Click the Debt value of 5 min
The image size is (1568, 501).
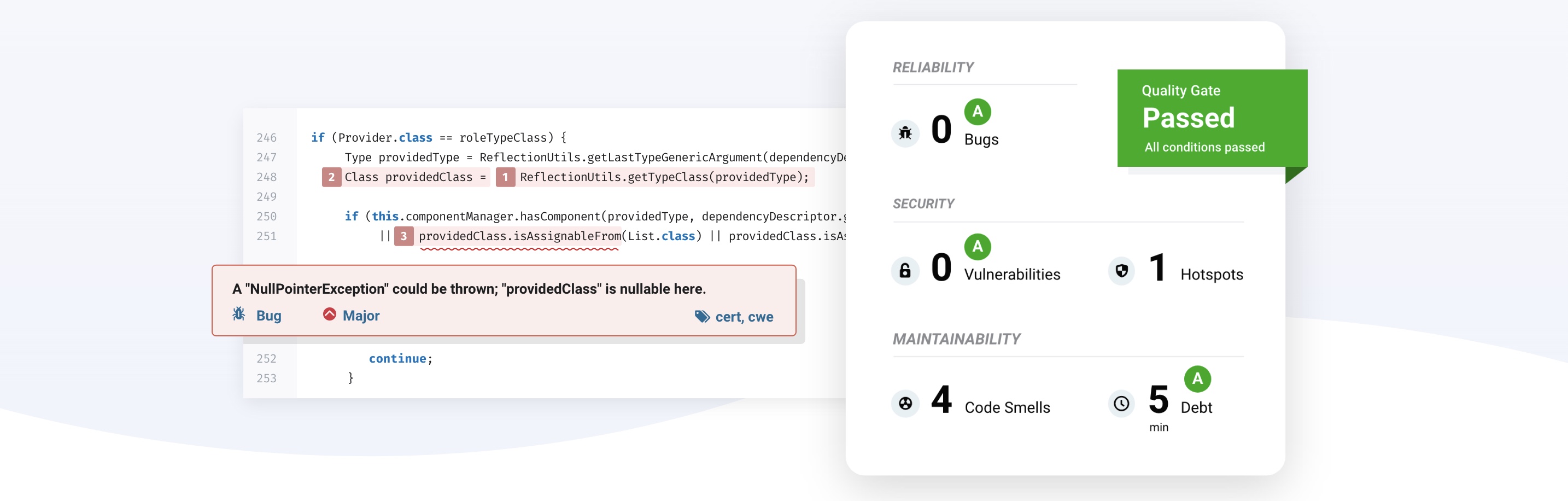coord(1159,407)
